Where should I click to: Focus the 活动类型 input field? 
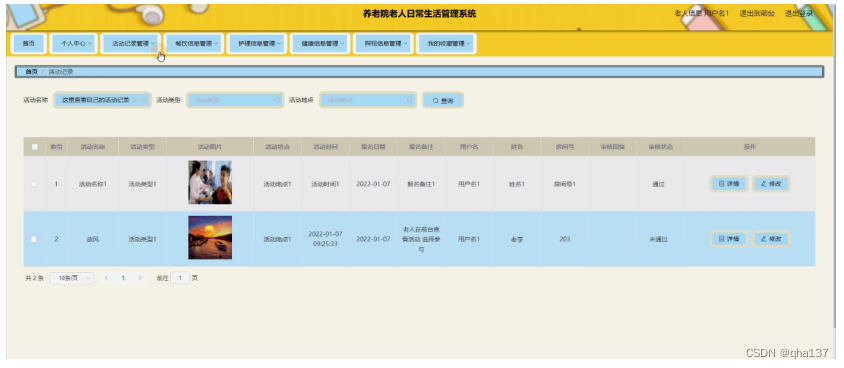pos(235,100)
